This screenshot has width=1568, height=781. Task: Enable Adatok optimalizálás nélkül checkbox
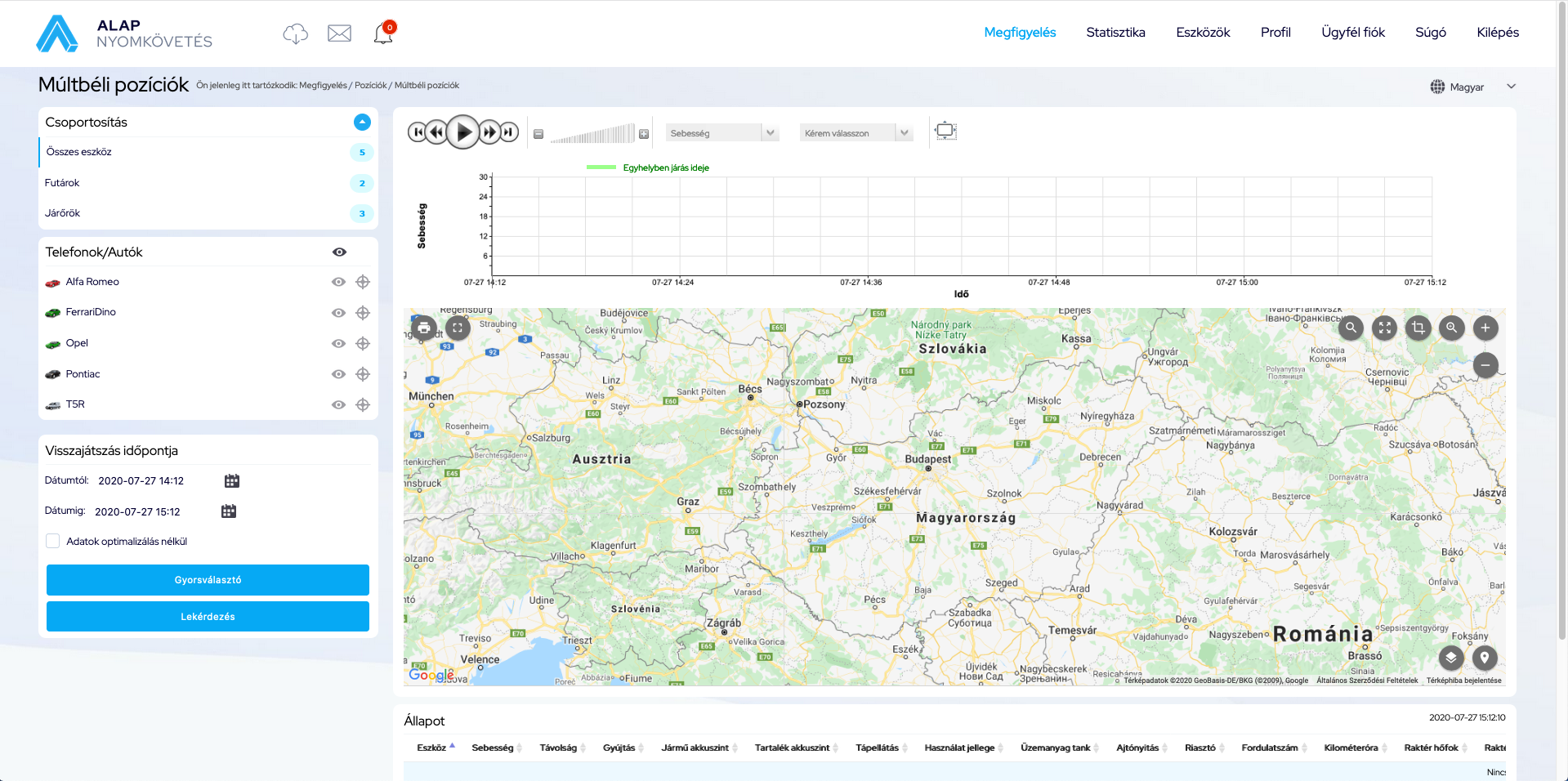53,541
